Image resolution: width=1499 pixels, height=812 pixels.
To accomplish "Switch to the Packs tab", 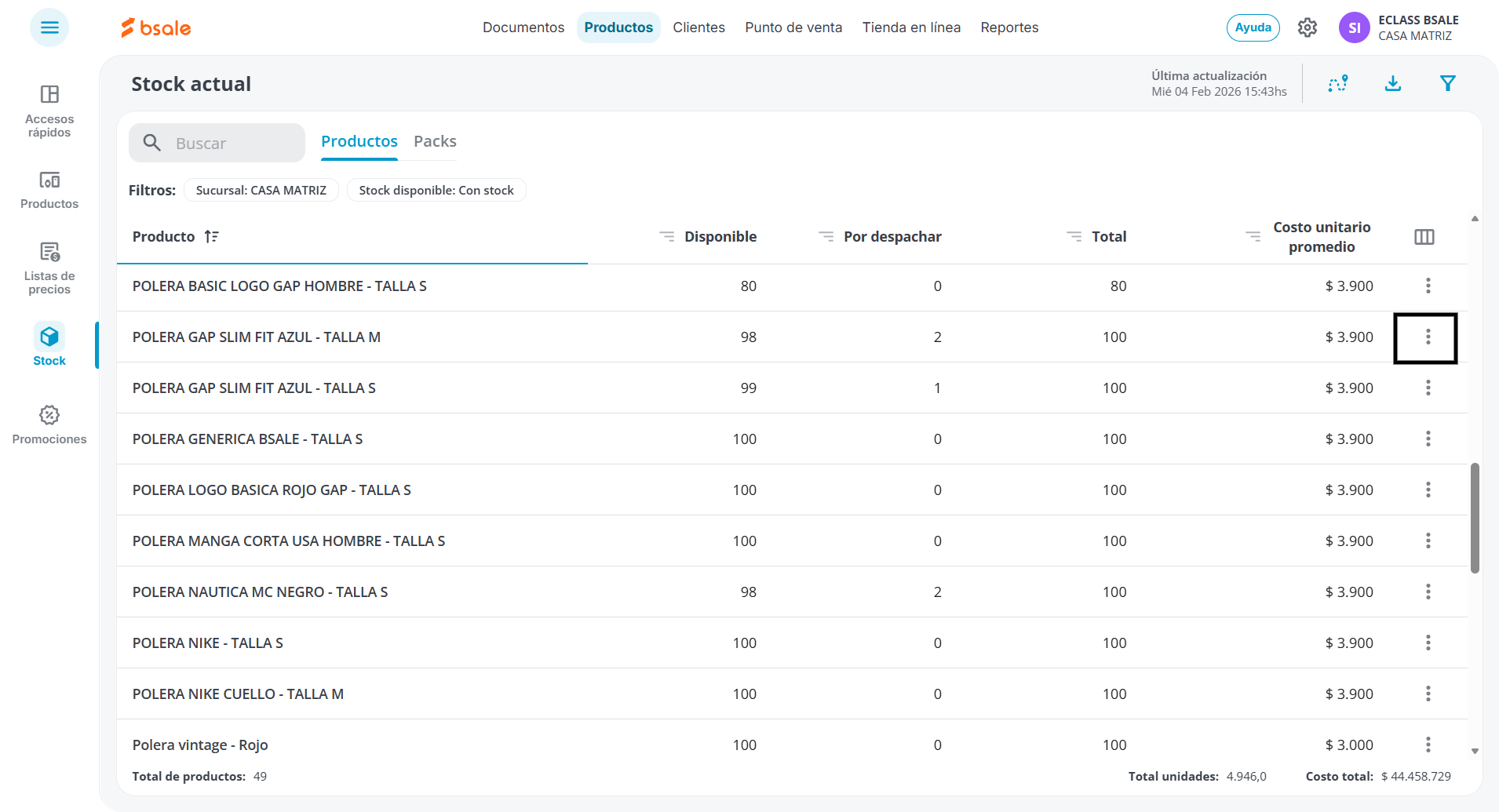I will pos(435,141).
